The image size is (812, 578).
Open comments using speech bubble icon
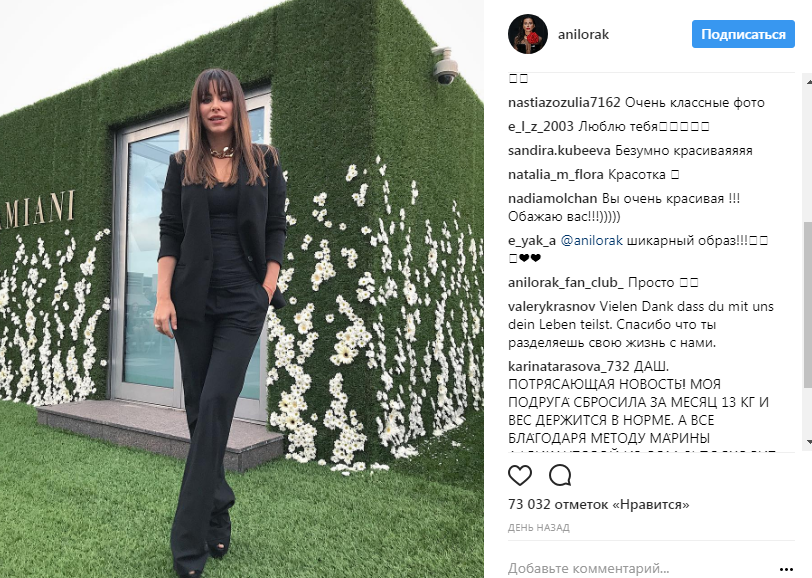(560, 475)
